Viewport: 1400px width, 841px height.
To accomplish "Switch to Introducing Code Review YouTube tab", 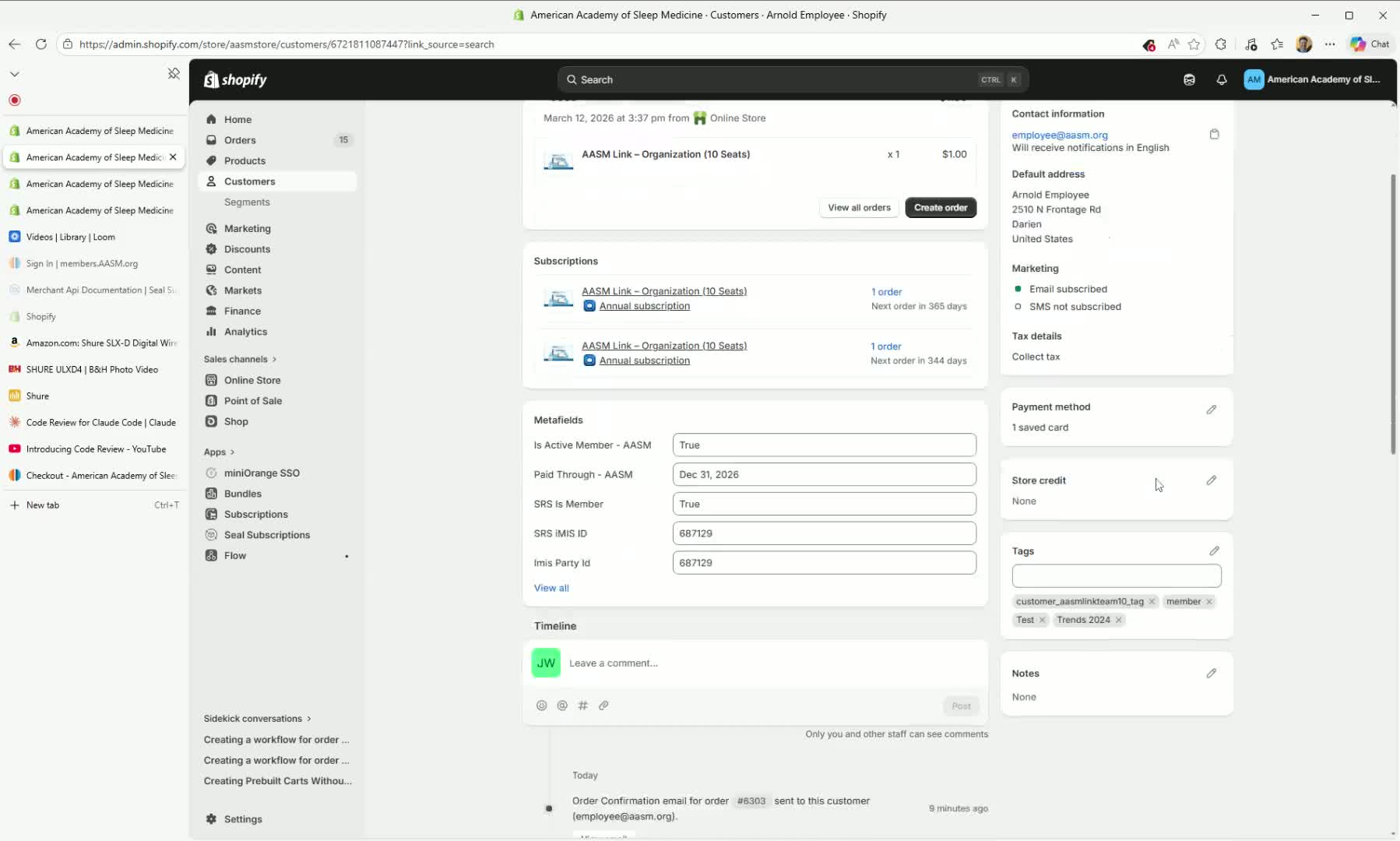I will (93, 449).
